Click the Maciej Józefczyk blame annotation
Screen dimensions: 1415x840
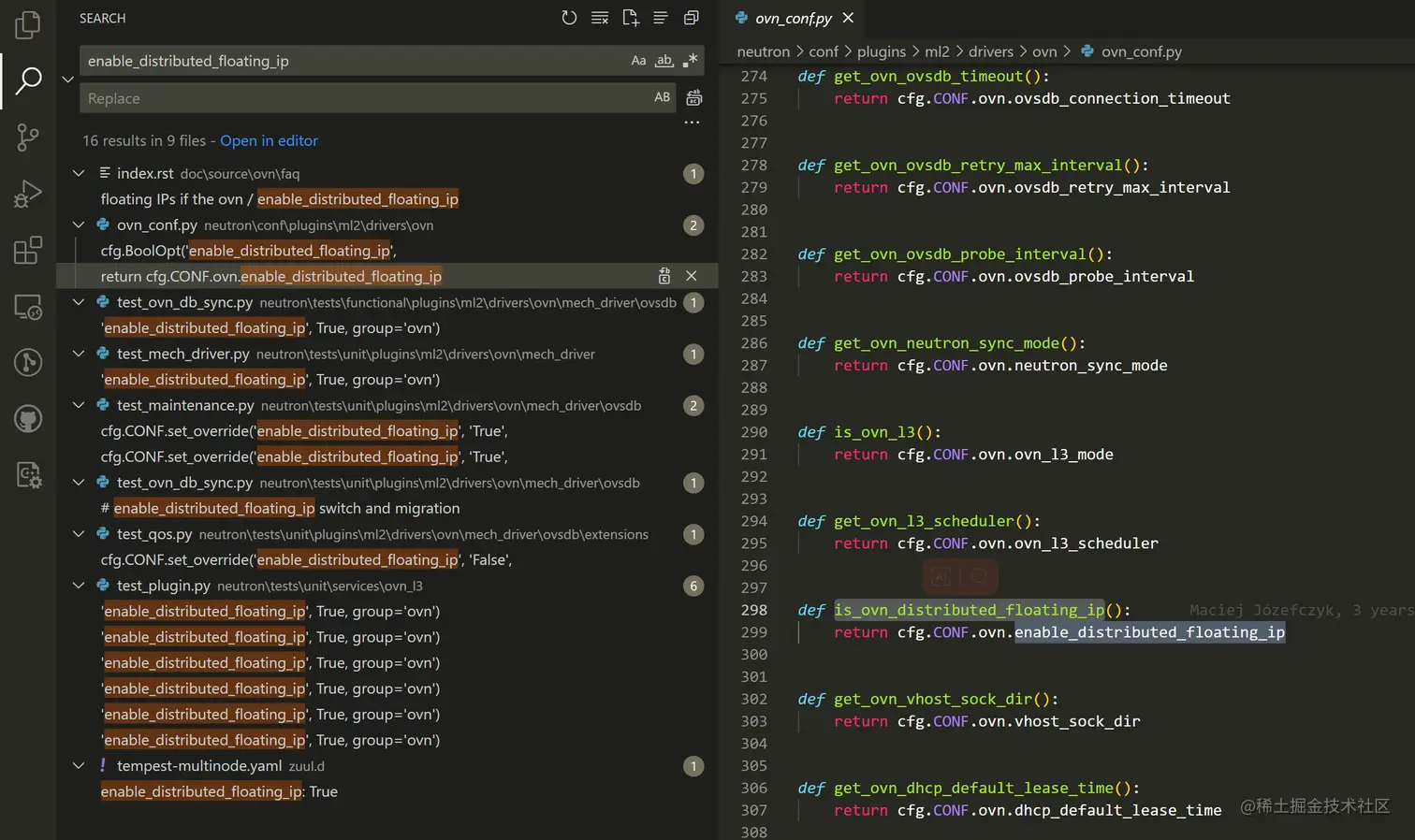pos(1302,610)
